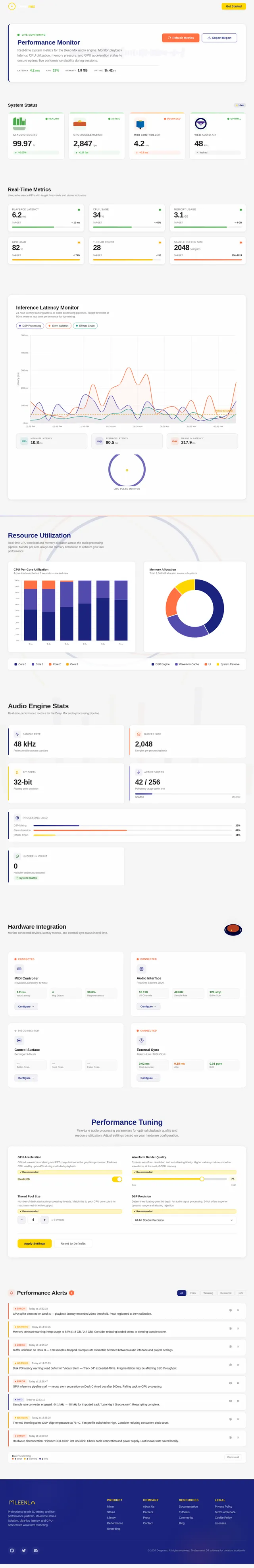Click the Processing Load icon
The height and width of the screenshot is (1568, 254).
tap(17, 817)
